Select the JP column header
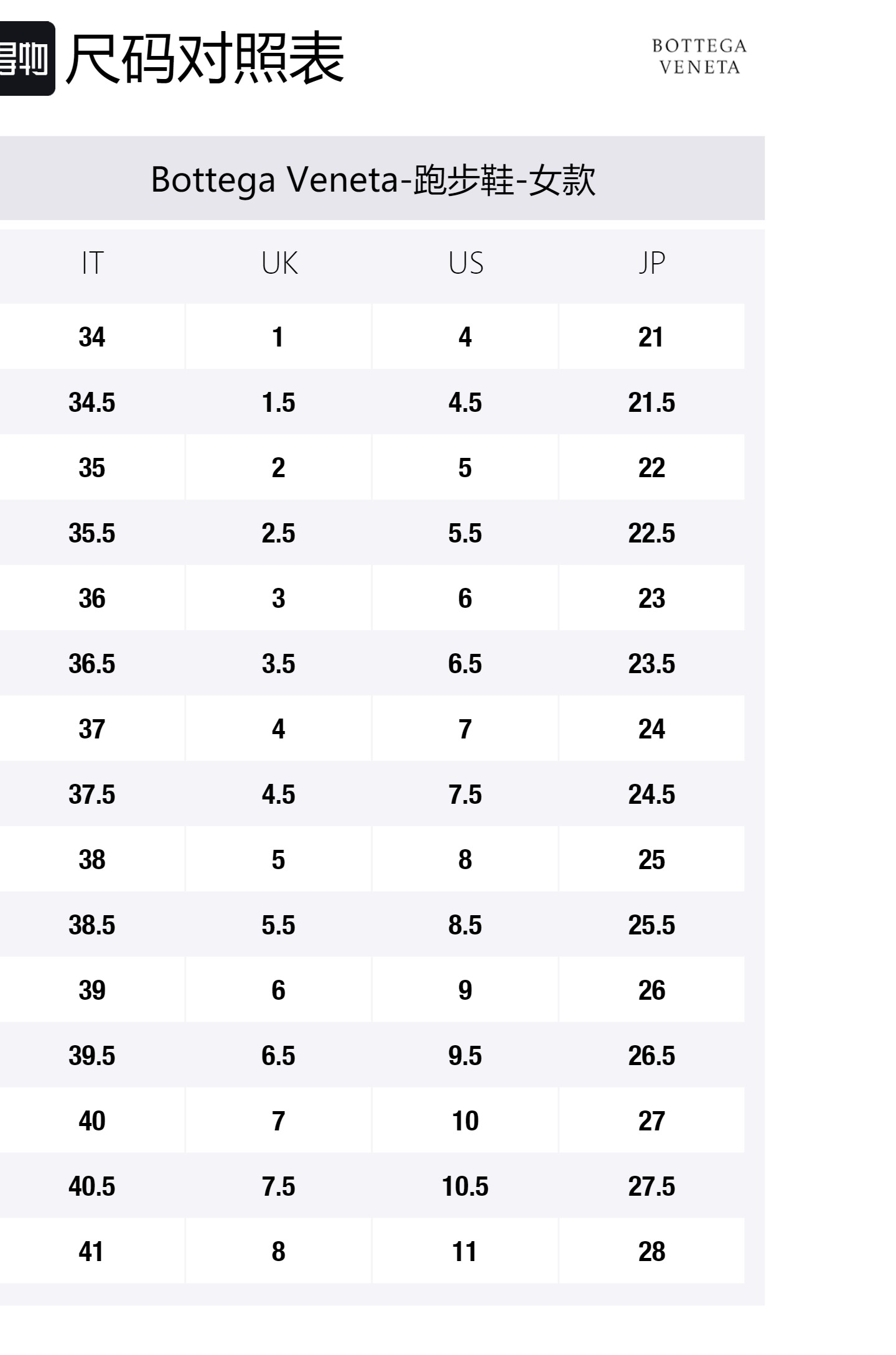The image size is (896, 1355). [x=651, y=263]
